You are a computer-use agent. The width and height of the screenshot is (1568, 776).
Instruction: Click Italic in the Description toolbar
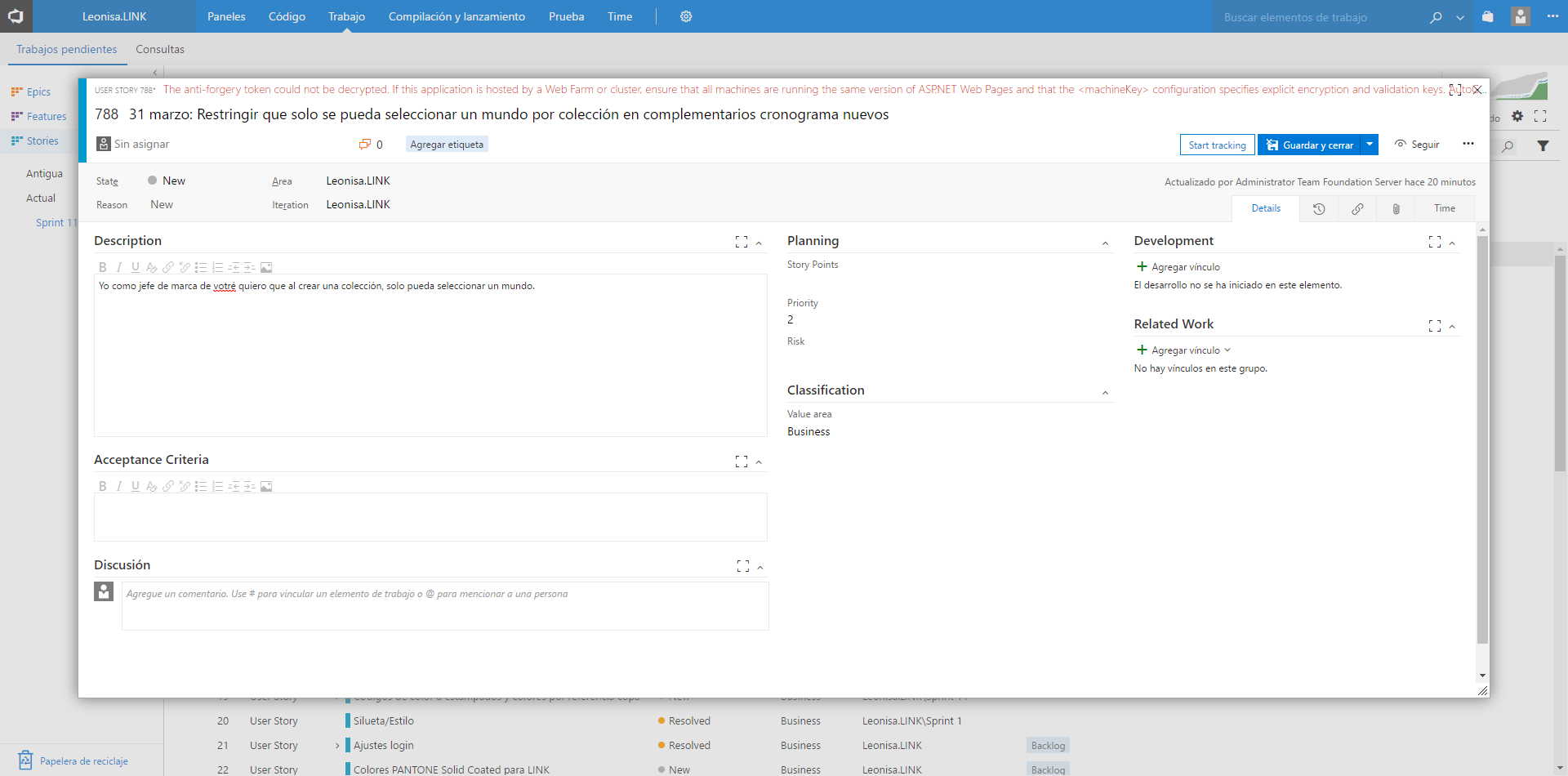point(119,267)
